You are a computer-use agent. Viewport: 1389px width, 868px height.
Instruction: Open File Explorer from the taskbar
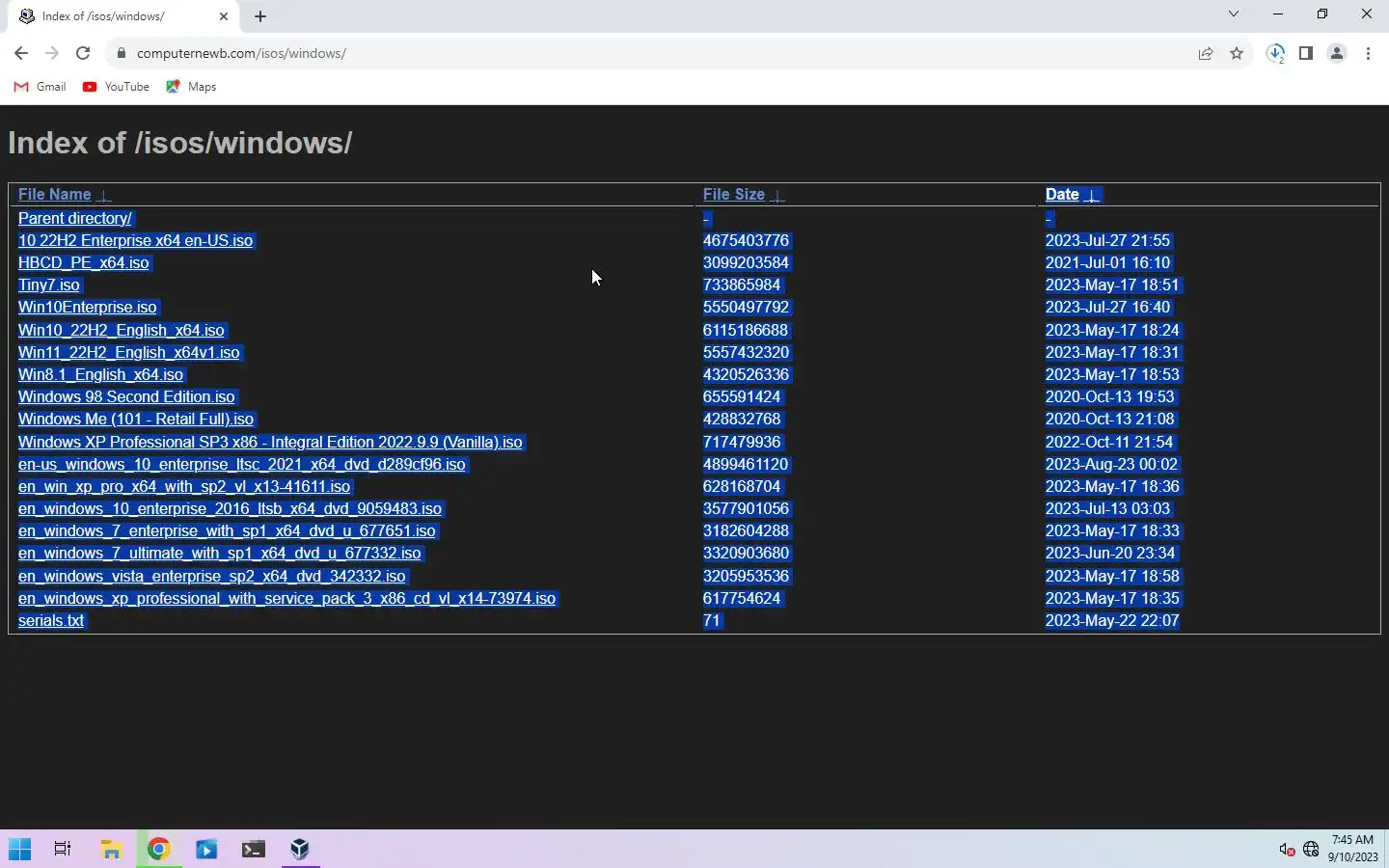pos(112,850)
